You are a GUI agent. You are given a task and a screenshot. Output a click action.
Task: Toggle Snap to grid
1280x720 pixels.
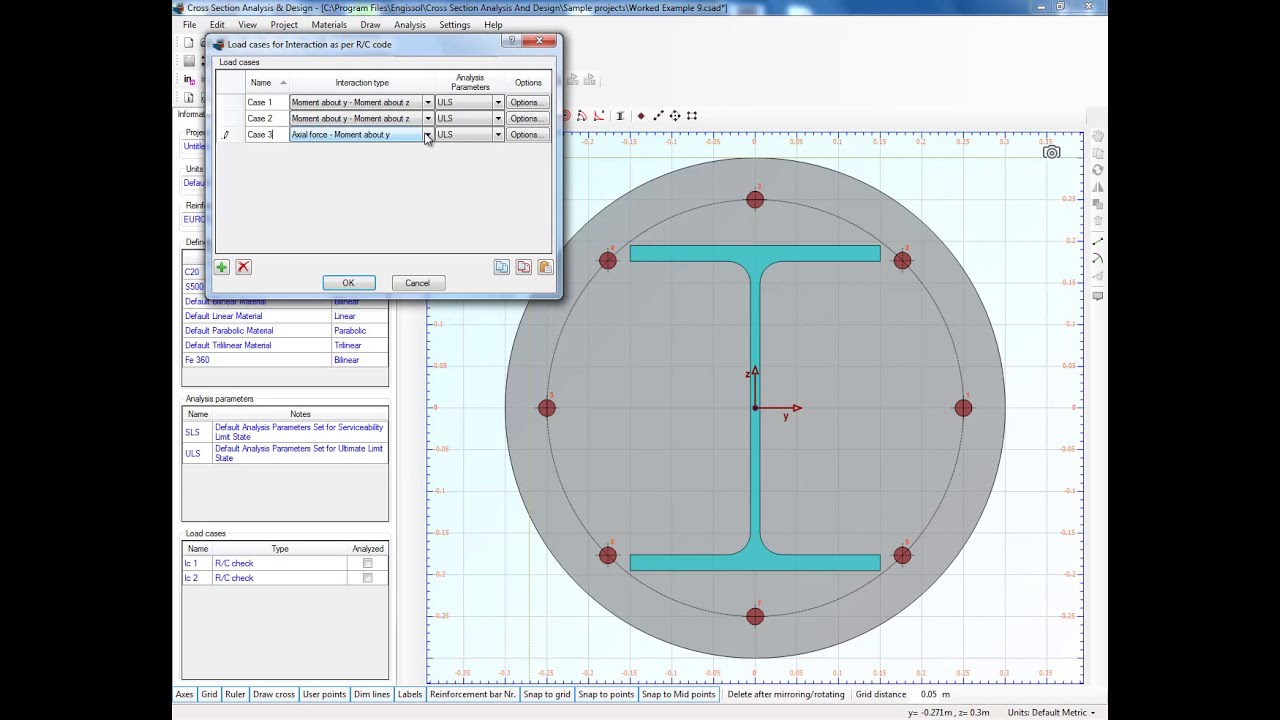pyautogui.click(x=547, y=694)
